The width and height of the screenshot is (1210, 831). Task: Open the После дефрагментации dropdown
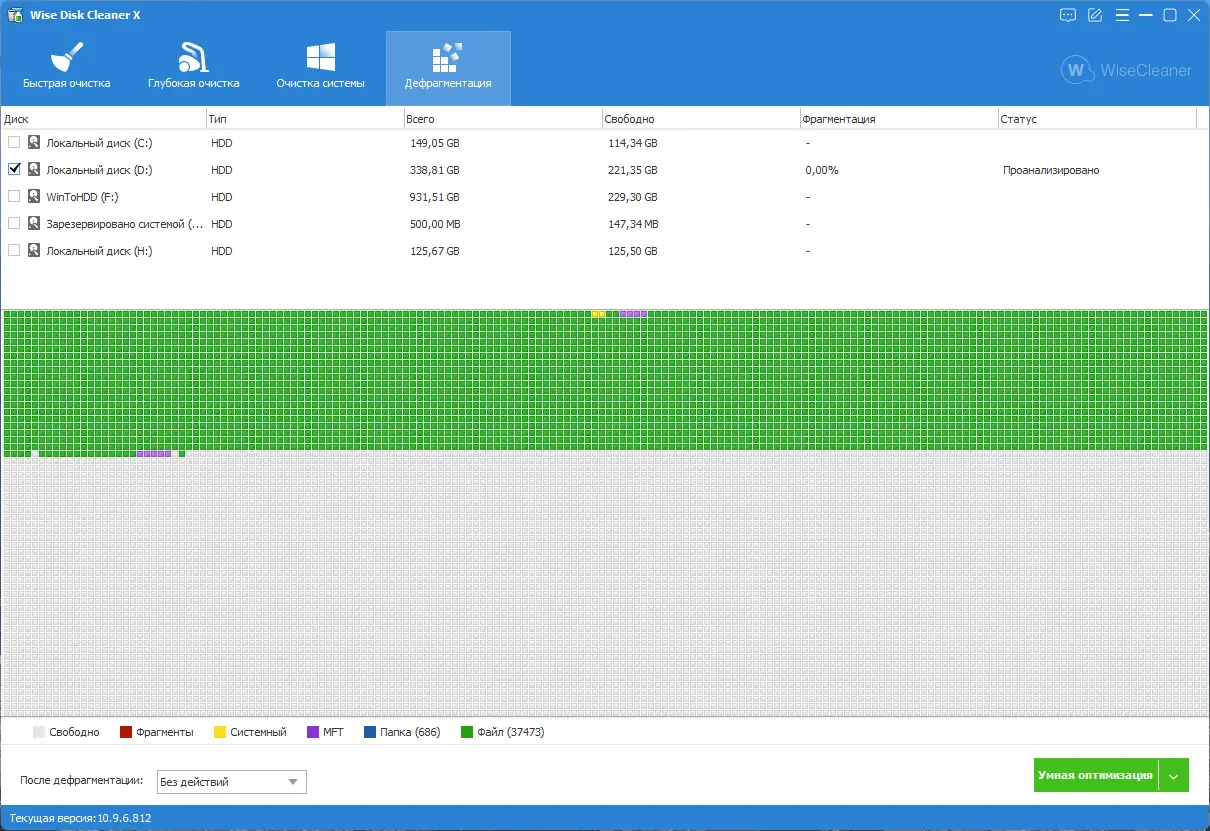click(x=230, y=782)
